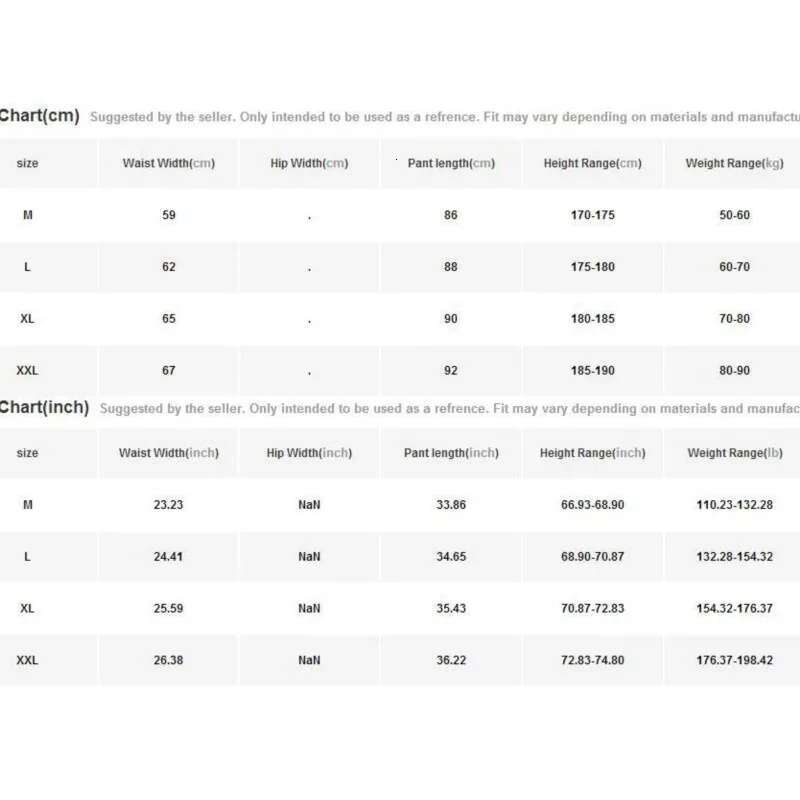Click the Chart(inch) heading text

tap(44, 408)
